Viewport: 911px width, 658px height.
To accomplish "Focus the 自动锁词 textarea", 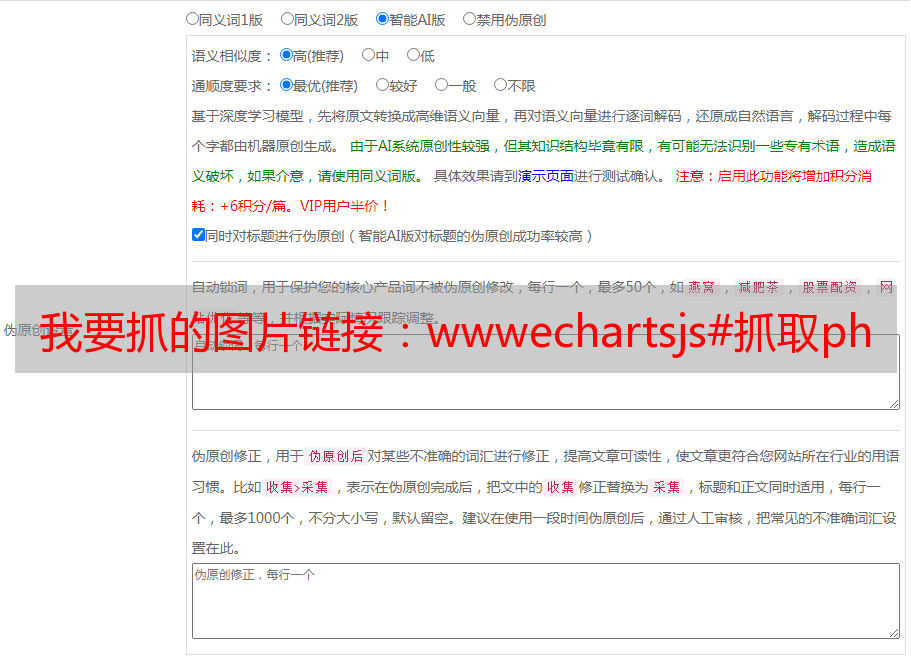I will tap(546, 372).
